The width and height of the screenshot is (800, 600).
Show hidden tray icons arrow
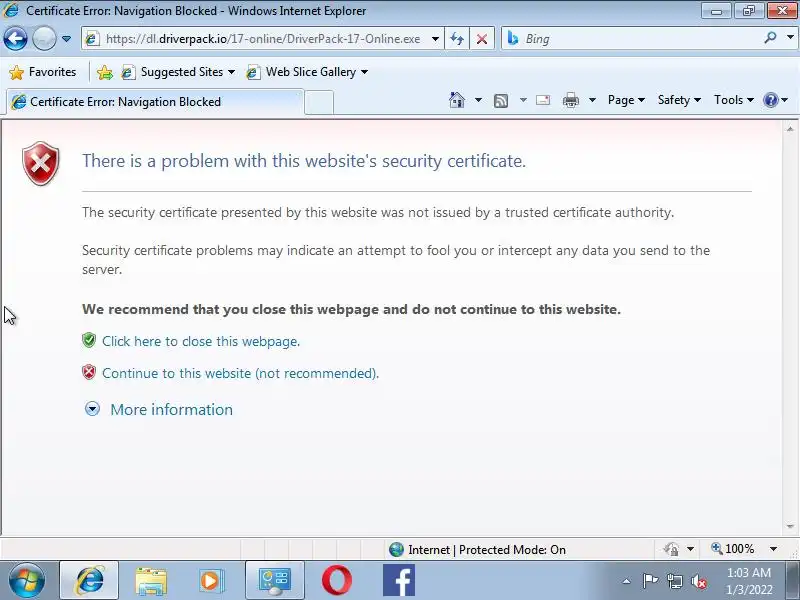click(x=627, y=581)
